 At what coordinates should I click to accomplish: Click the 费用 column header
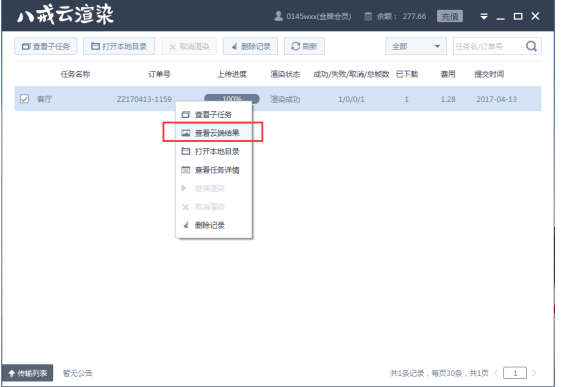448,74
